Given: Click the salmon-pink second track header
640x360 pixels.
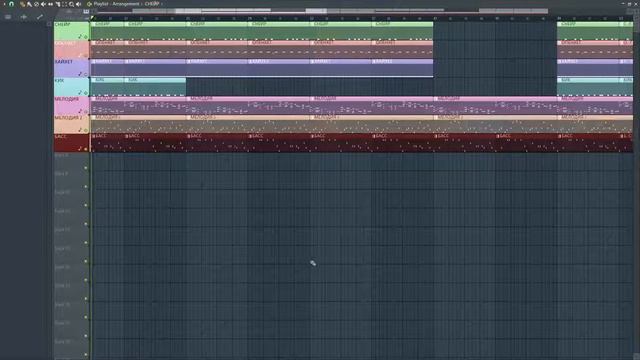Looking at the screenshot, I should [x=71, y=49].
